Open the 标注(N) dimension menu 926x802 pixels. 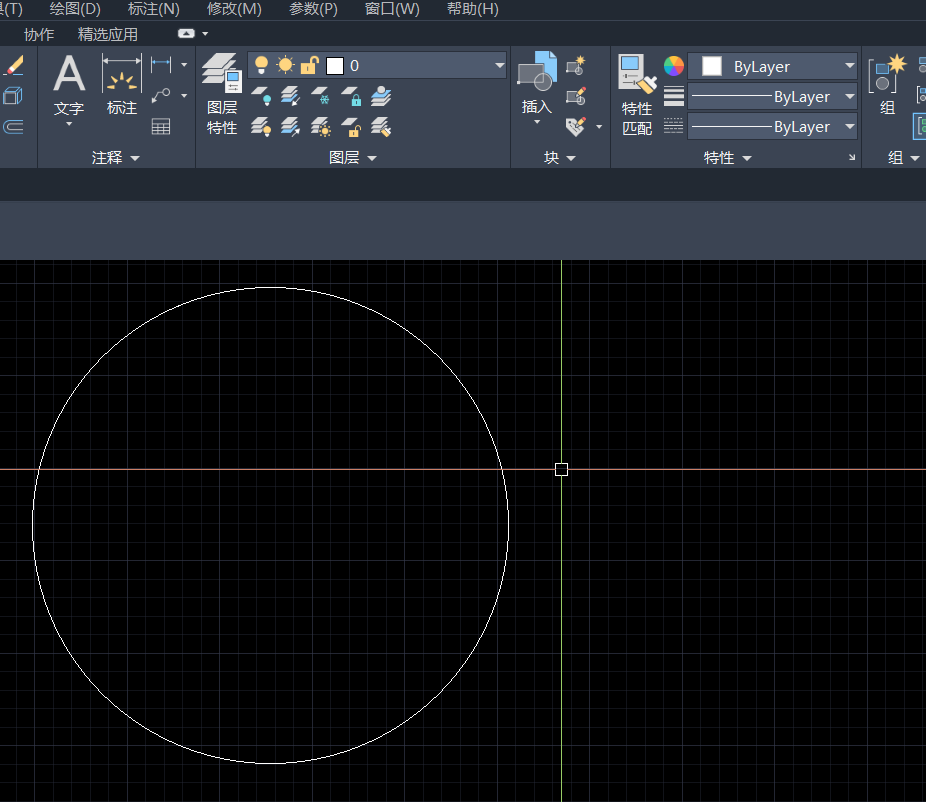154,9
